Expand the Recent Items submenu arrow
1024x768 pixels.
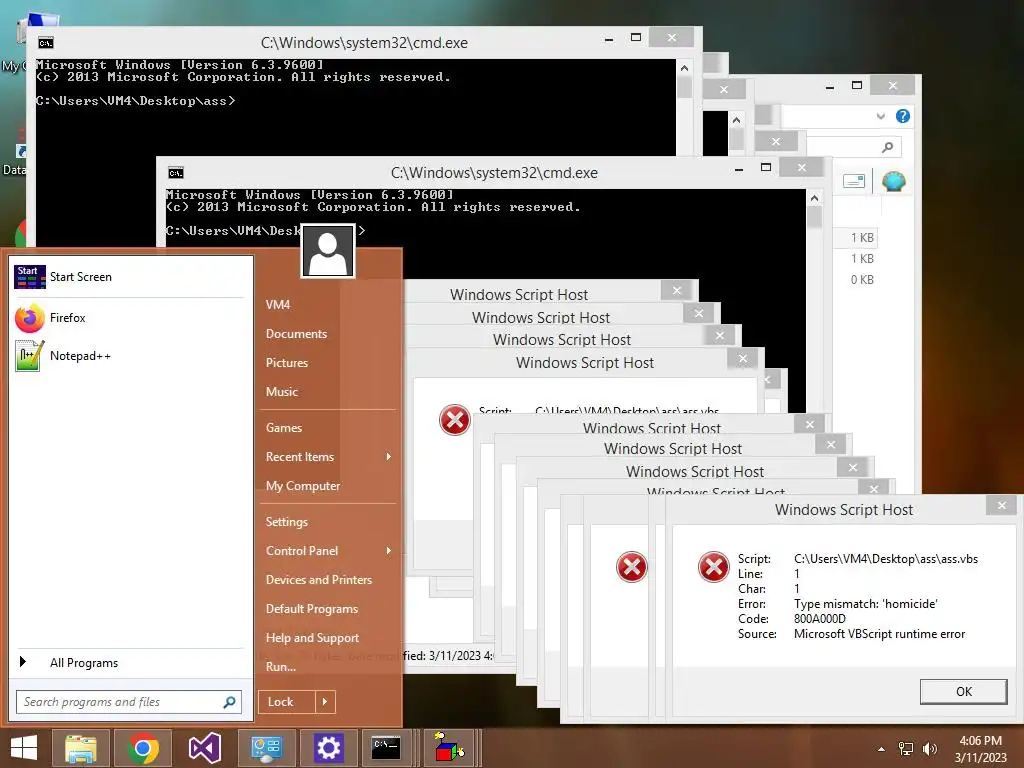pos(389,456)
